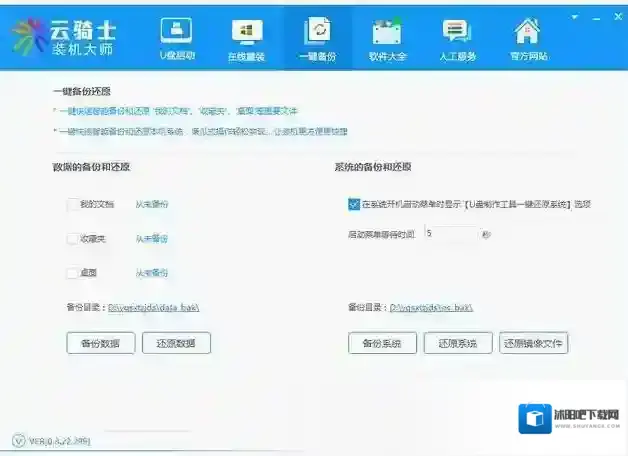Screen dimensions: 628x456
Task: Click the 还原数据 button
Action: coord(176,343)
